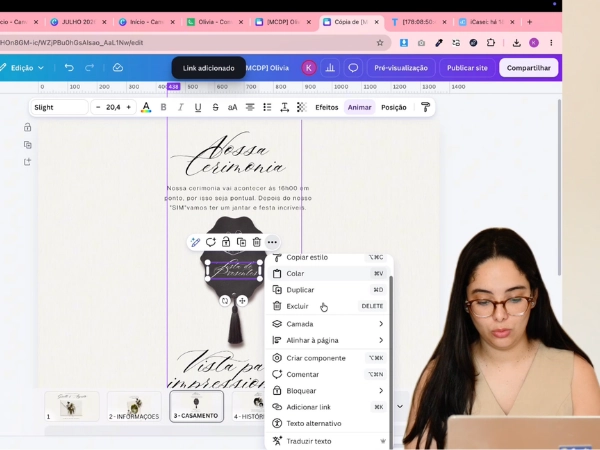
Task: Open the Slight font dropdown
Action: (x=59, y=108)
